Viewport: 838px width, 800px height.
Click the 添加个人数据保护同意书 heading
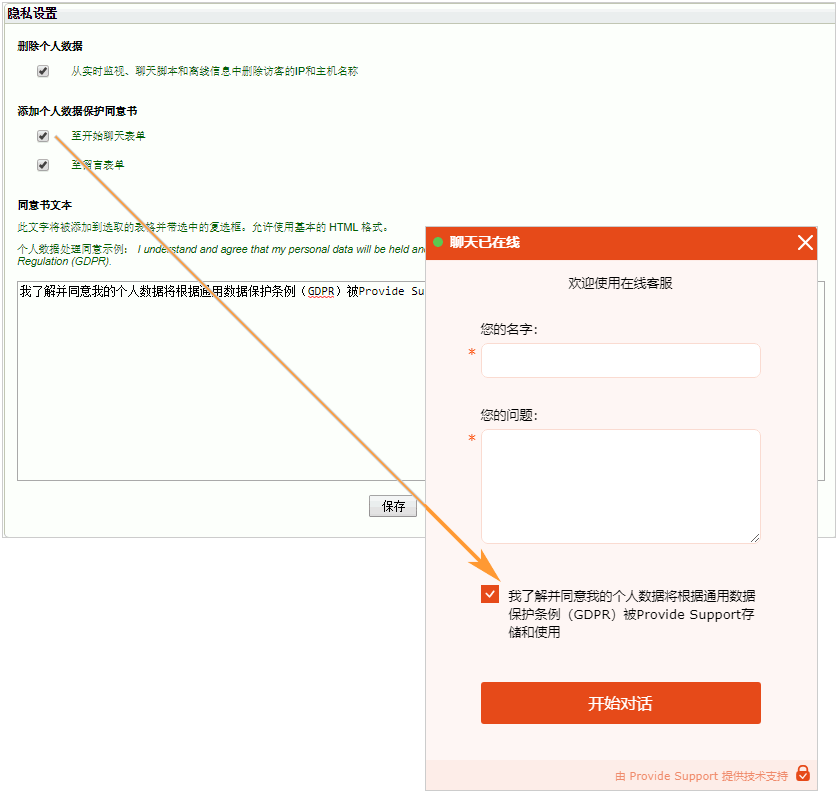[x=77, y=111]
